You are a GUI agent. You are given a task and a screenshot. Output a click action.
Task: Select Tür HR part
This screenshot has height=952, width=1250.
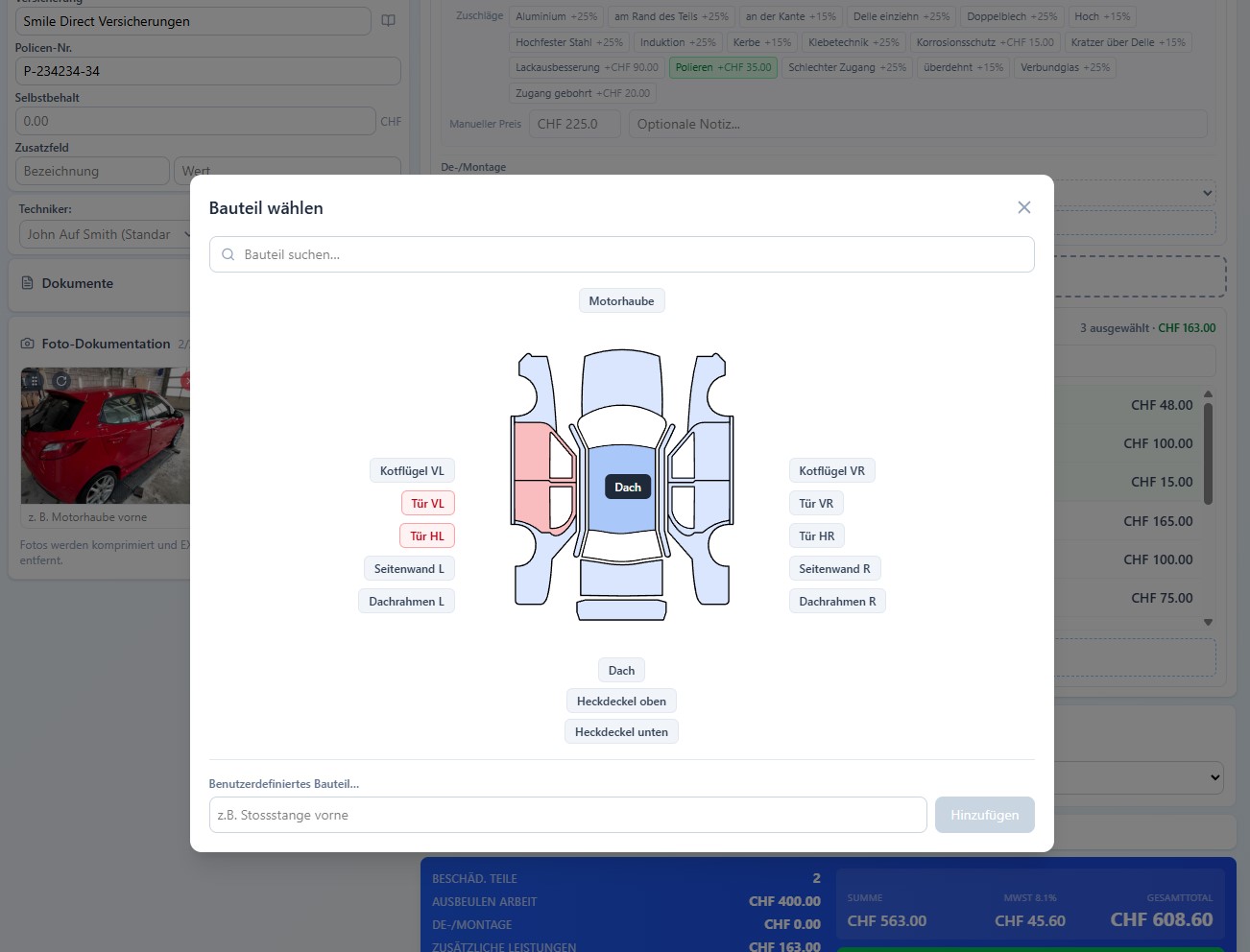[x=816, y=536]
